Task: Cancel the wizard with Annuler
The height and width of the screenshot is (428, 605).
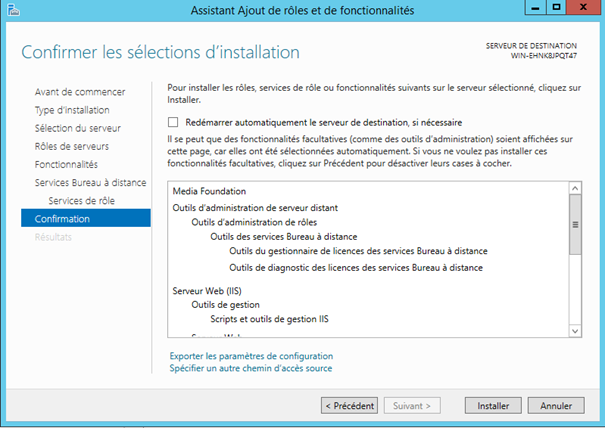Action: 555,406
